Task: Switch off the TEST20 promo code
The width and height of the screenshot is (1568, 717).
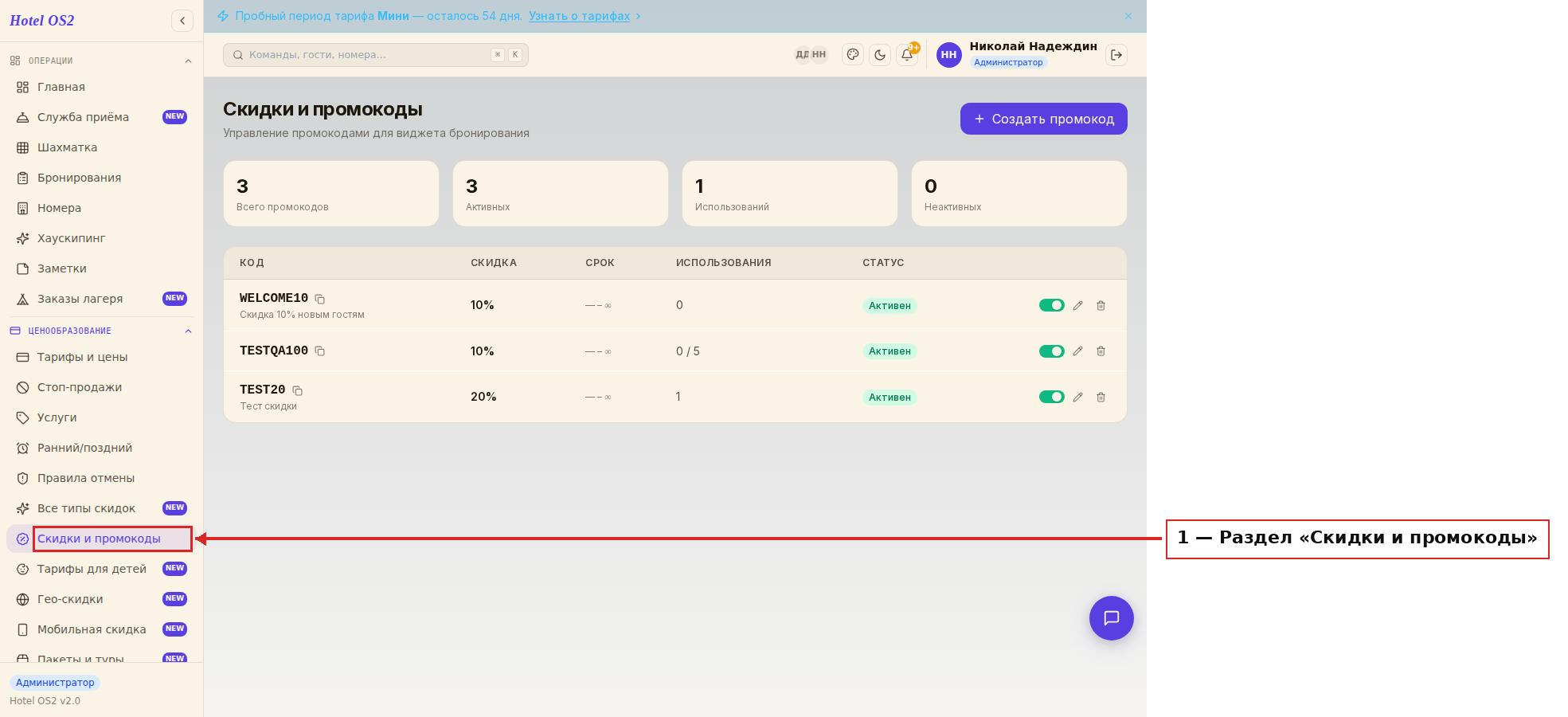Action: click(1052, 397)
